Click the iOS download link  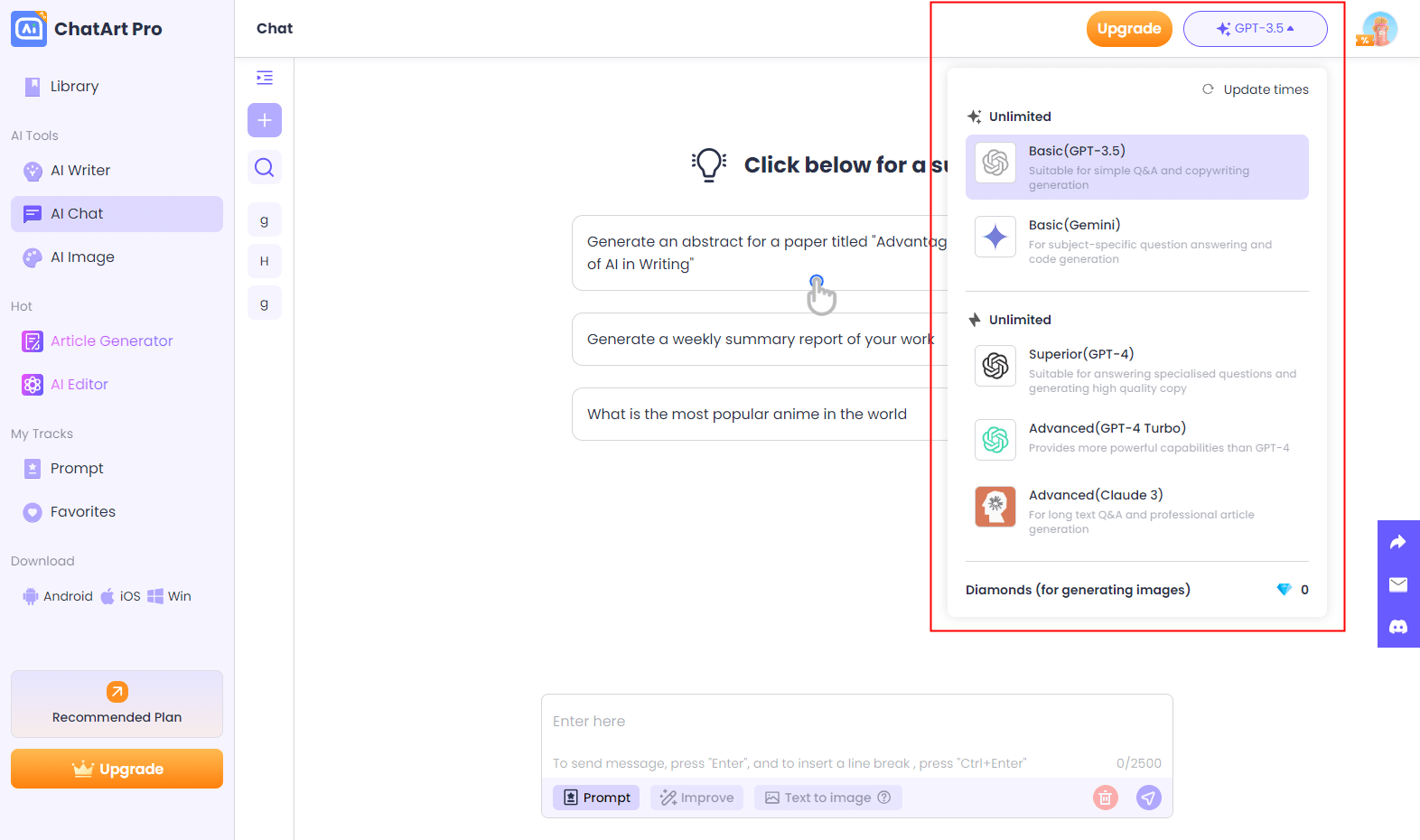click(121, 596)
